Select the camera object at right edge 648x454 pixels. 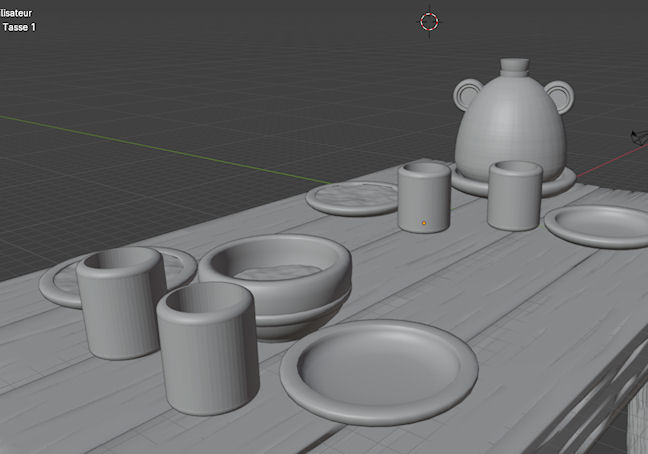point(638,138)
